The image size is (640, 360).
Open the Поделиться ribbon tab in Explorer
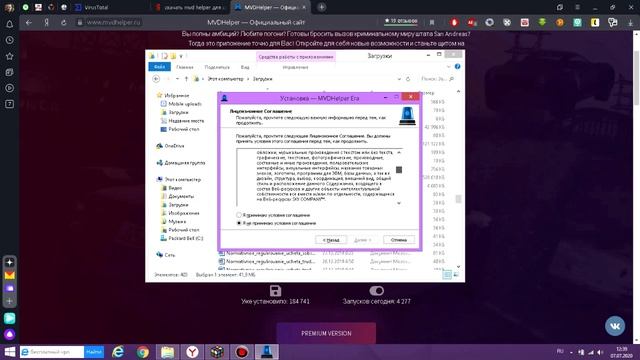pos(217,67)
